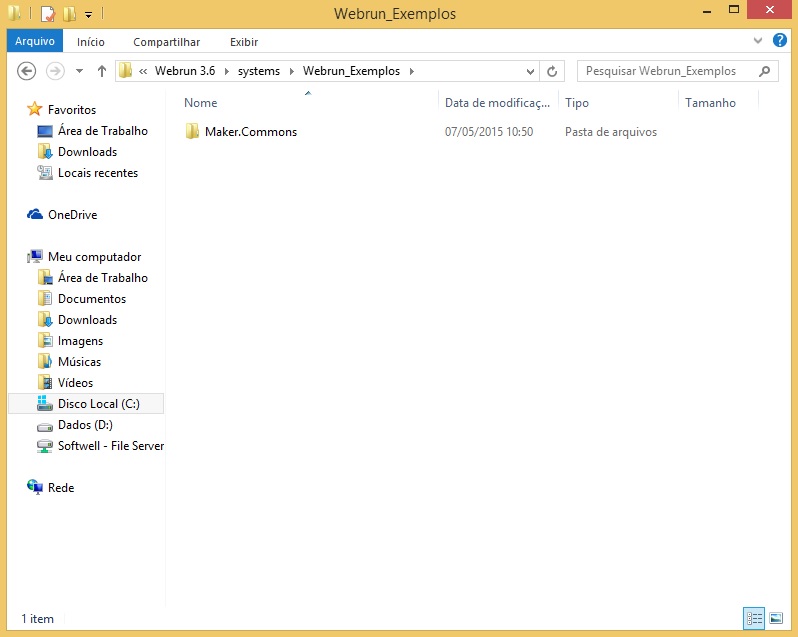Switch to the Exibir ribbon tab
The height and width of the screenshot is (637, 798).
click(x=243, y=42)
